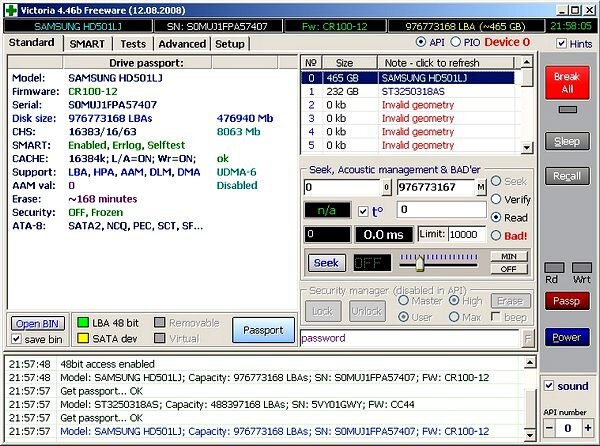This screenshot has width=600, height=446.
Task: Open the Setup tab
Action: (230, 44)
